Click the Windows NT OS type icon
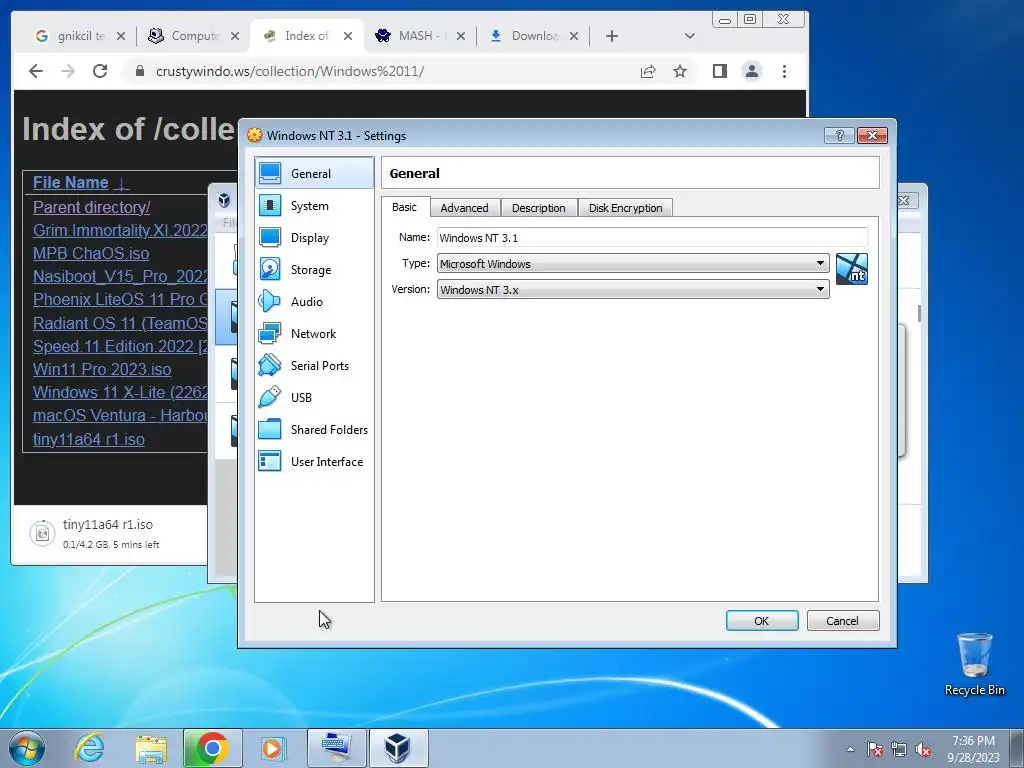Screen dimensions: 1024x768 click(x=852, y=269)
